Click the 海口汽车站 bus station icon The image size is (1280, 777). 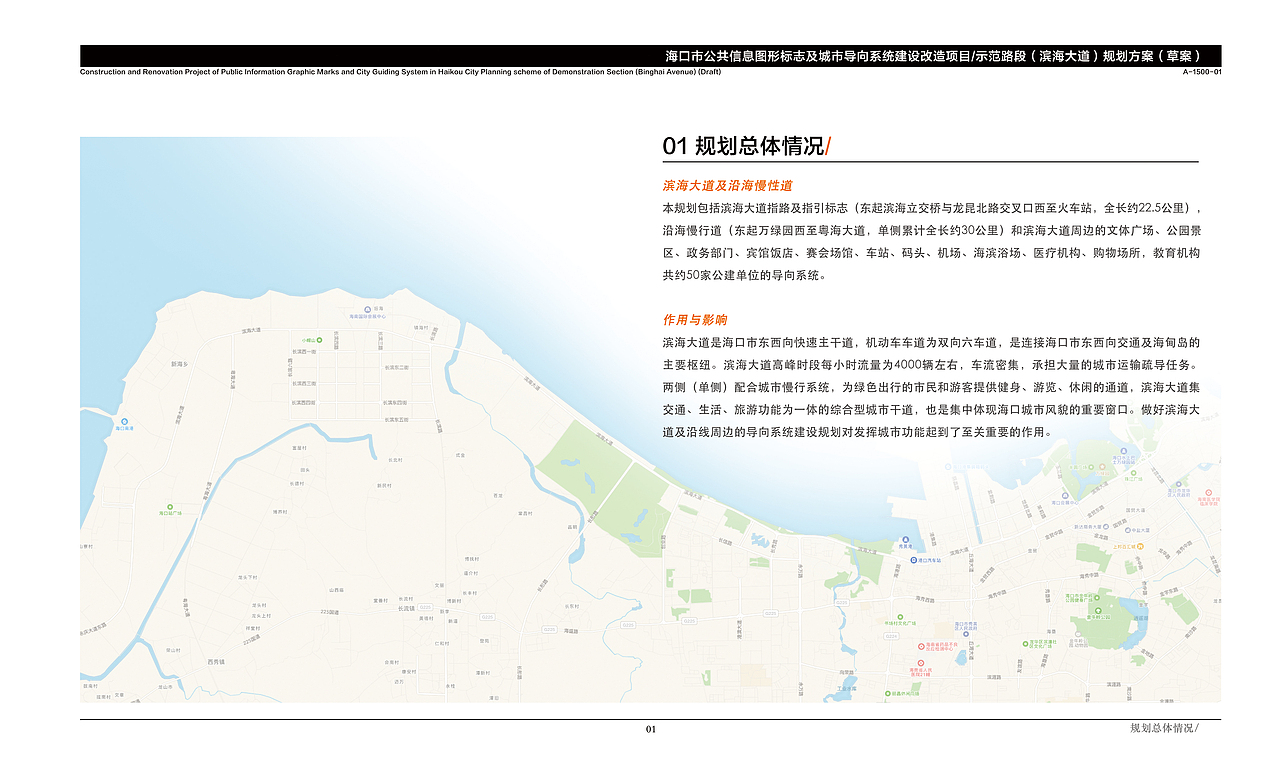pos(914,559)
